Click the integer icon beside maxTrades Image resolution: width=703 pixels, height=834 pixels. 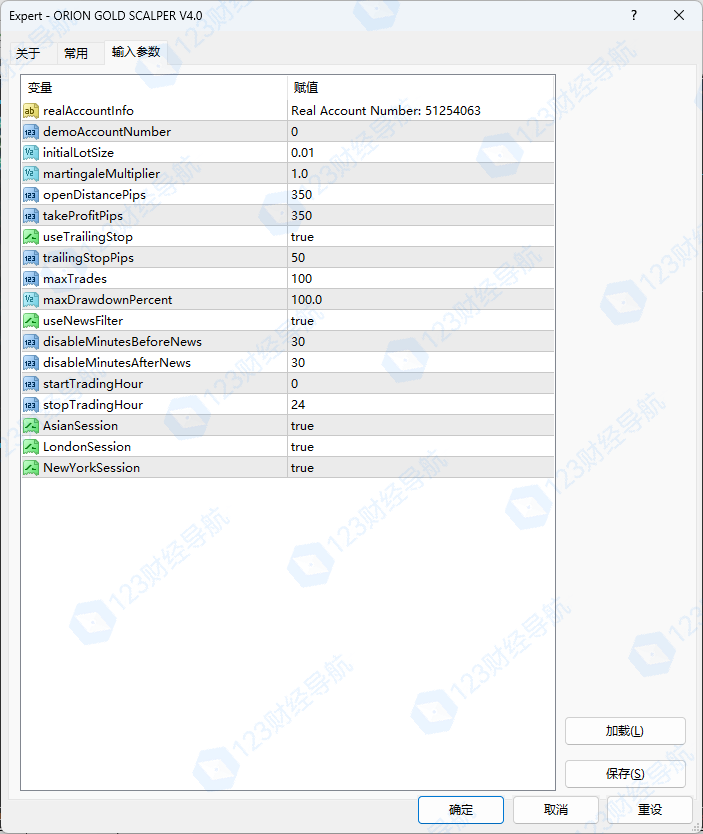pyautogui.click(x=31, y=279)
